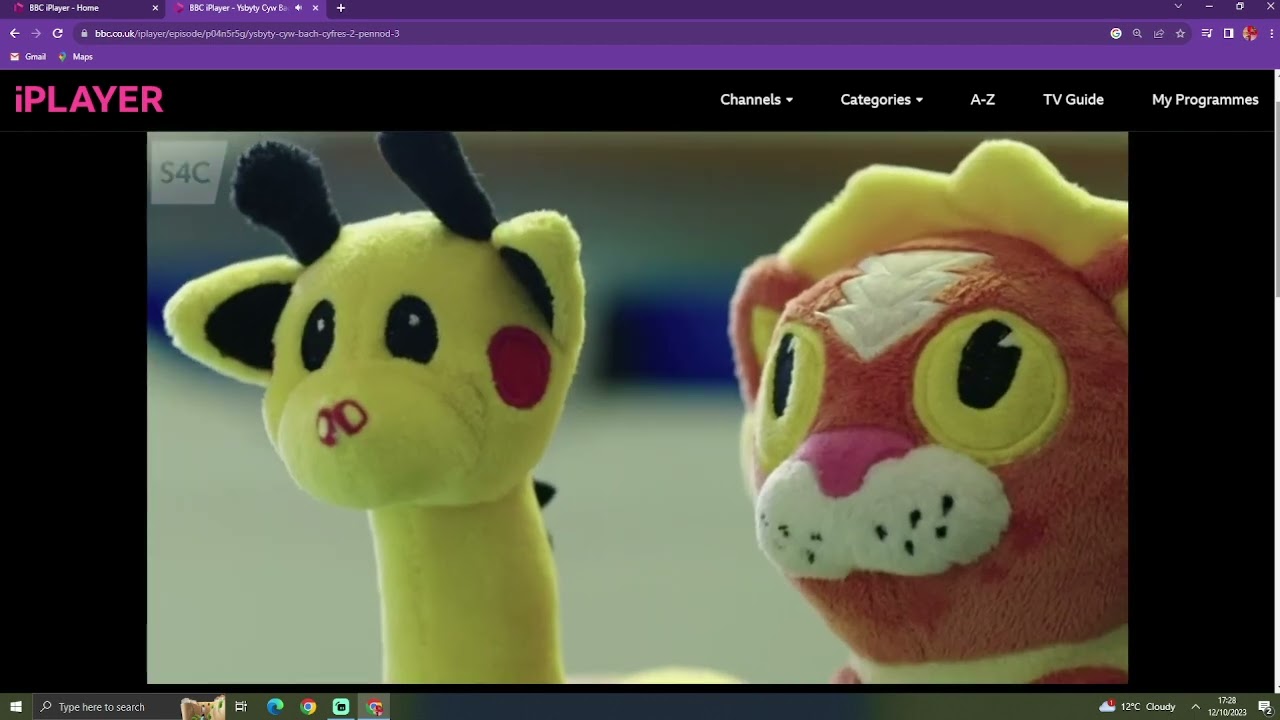Open the media controls button
The height and width of the screenshot is (720, 1280).
1207,33
